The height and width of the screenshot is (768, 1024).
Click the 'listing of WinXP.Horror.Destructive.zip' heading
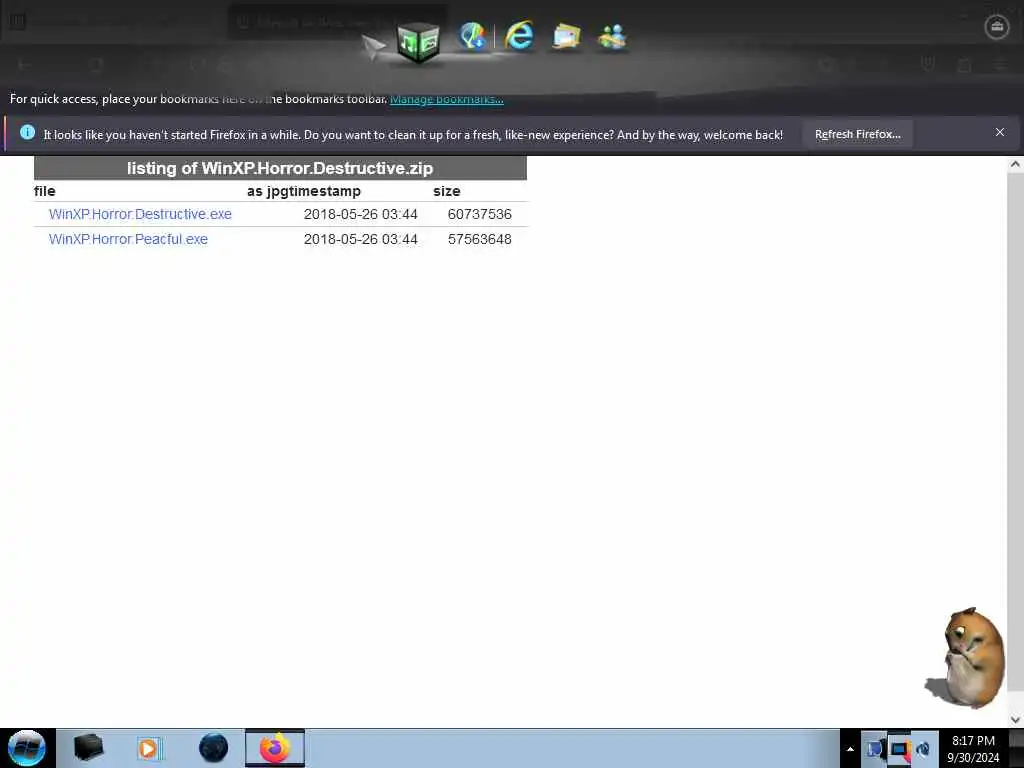point(280,168)
